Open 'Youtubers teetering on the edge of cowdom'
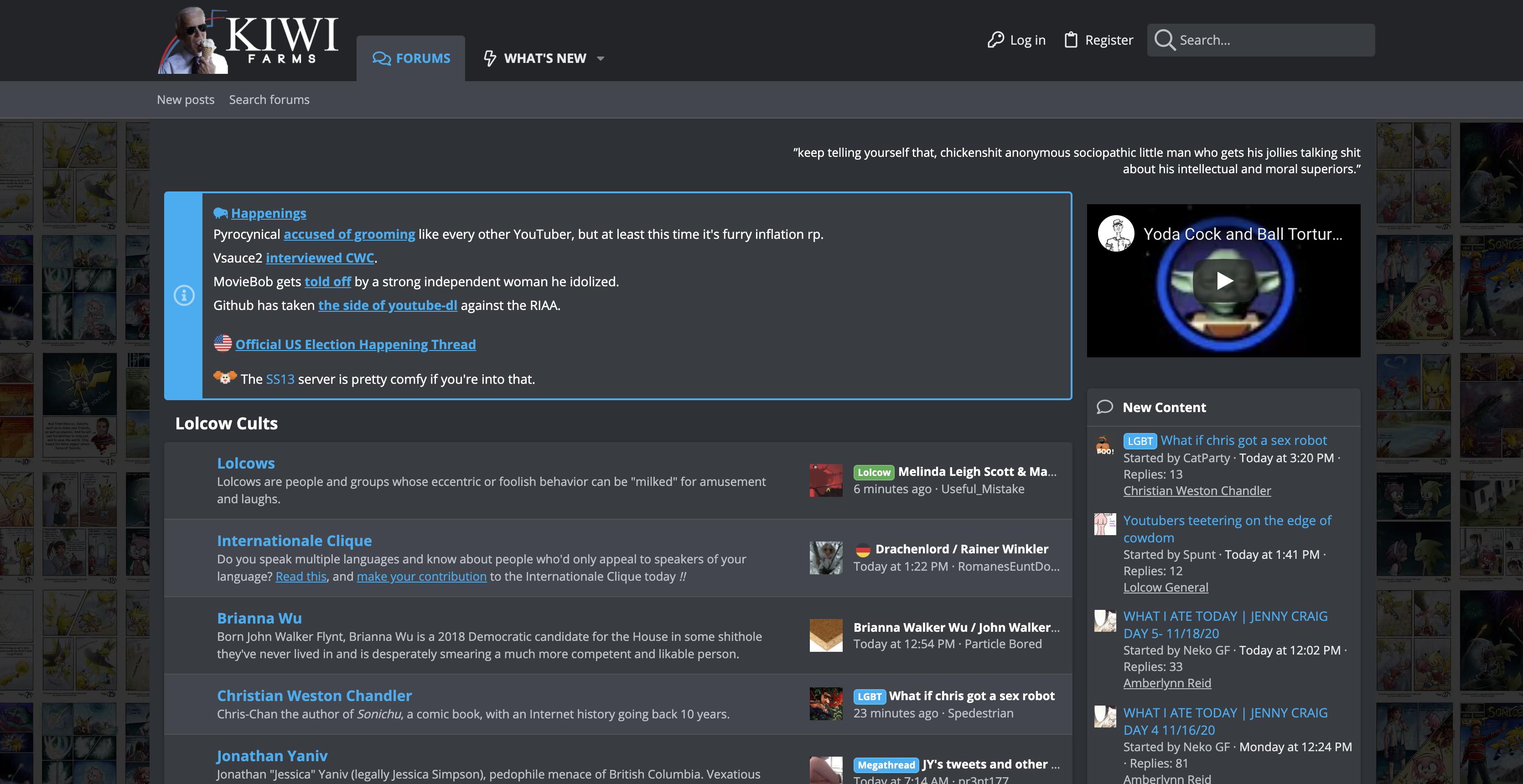The height and width of the screenshot is (784, 1523). [x=1227, y=529]
